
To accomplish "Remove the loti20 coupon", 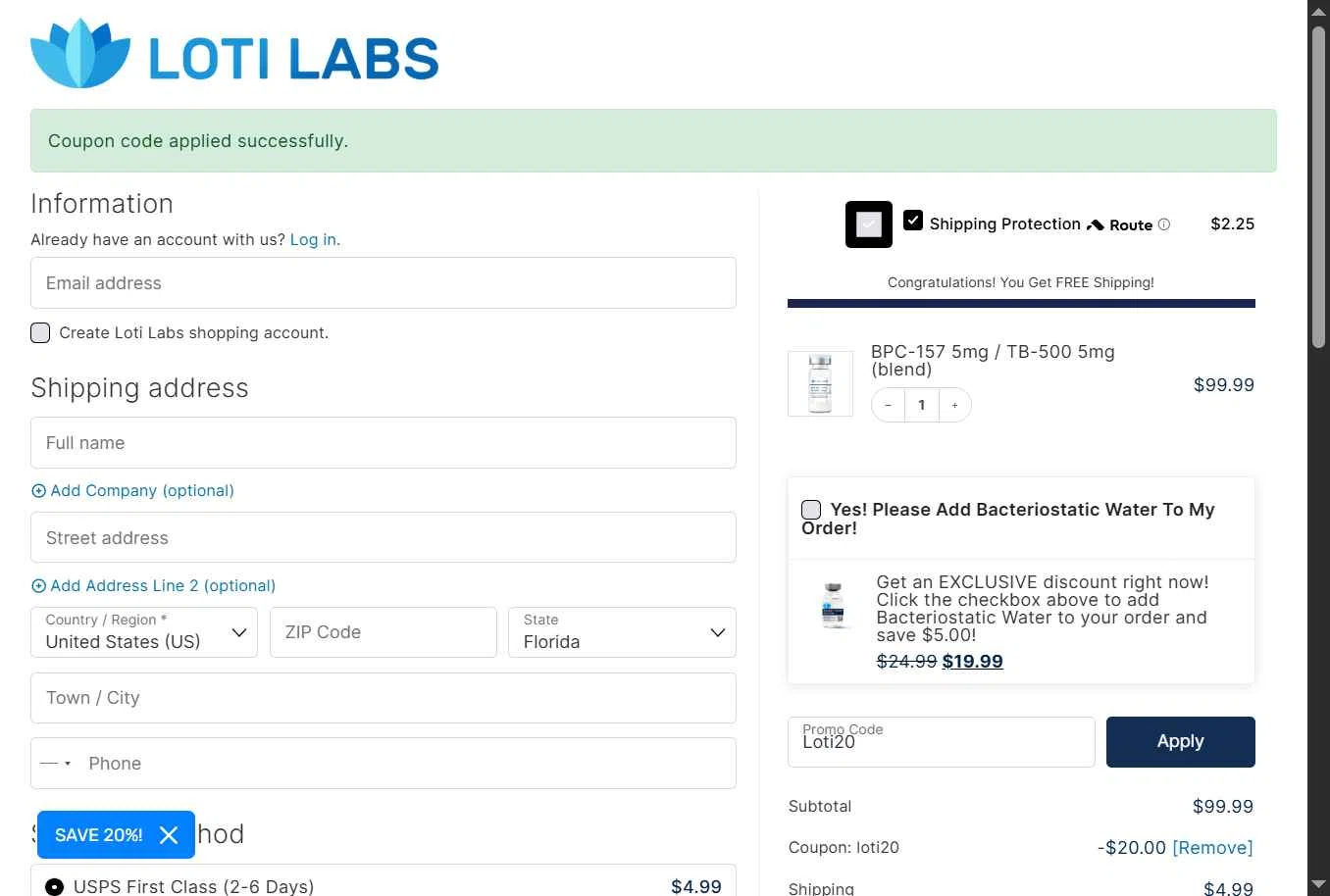I will click(1212, 848).
